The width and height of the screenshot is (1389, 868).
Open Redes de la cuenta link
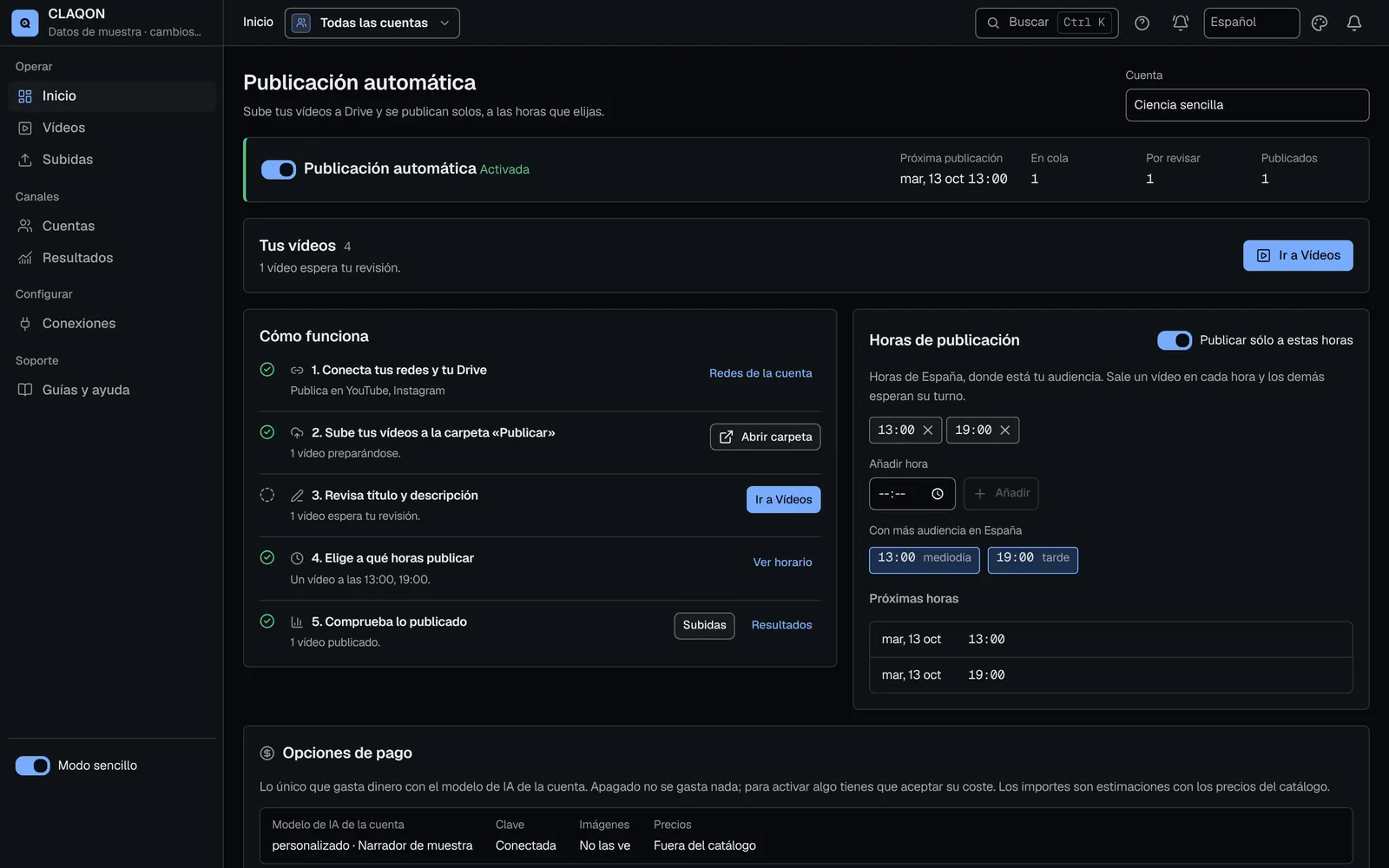(760, 373)
